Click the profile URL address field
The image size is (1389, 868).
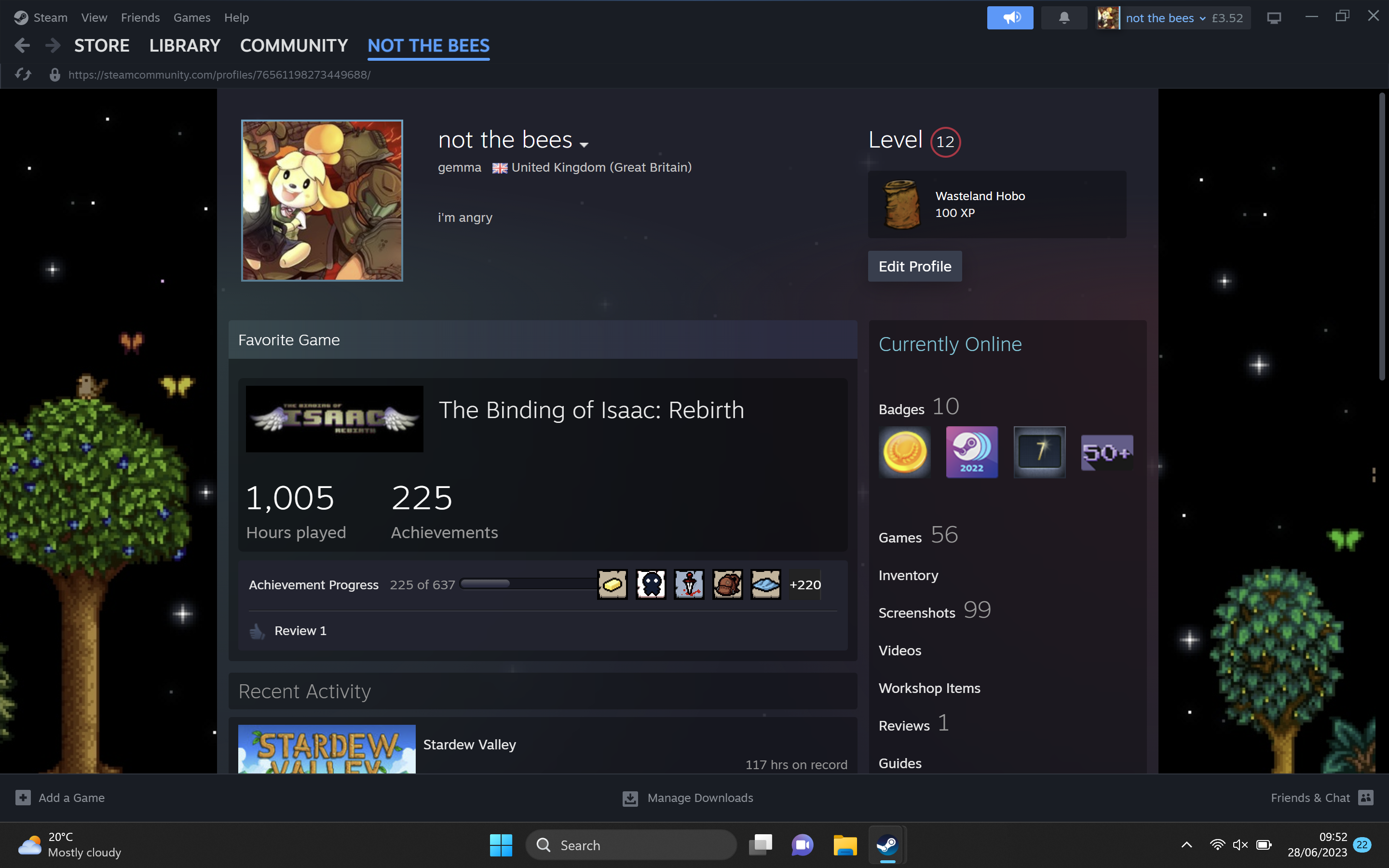tap(219, 75)
